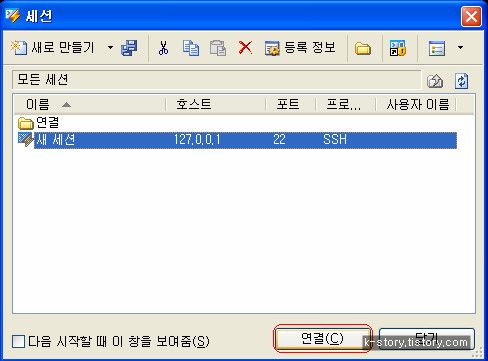Go up one folder level icon
The width and height of the screenshot is (488, 361).
click(x=435, y=81)
